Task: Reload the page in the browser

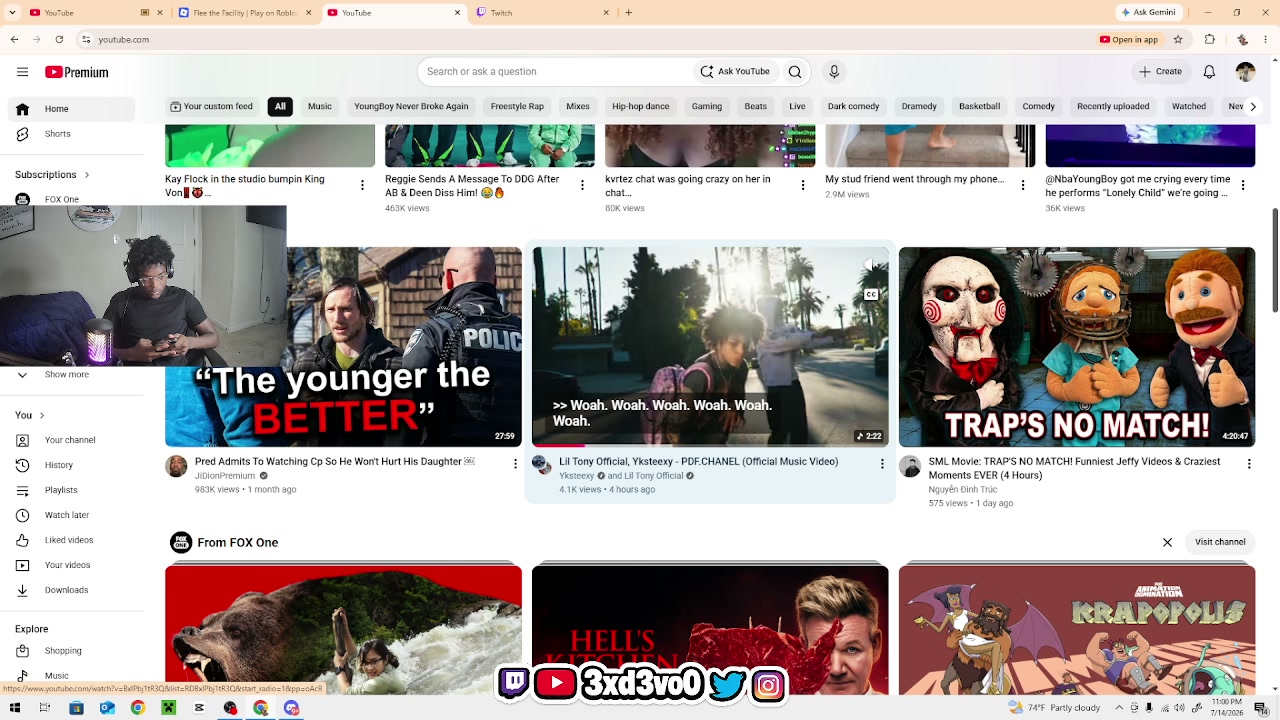Action: (x=59, y=39)
